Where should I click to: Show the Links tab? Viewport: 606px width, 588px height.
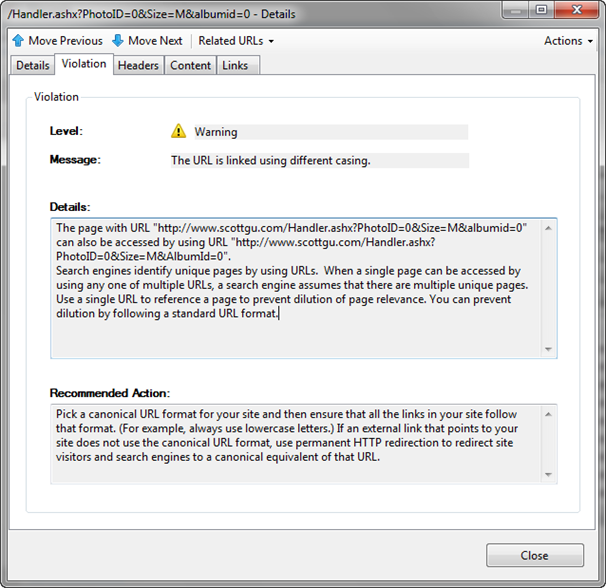coord(235,65)
